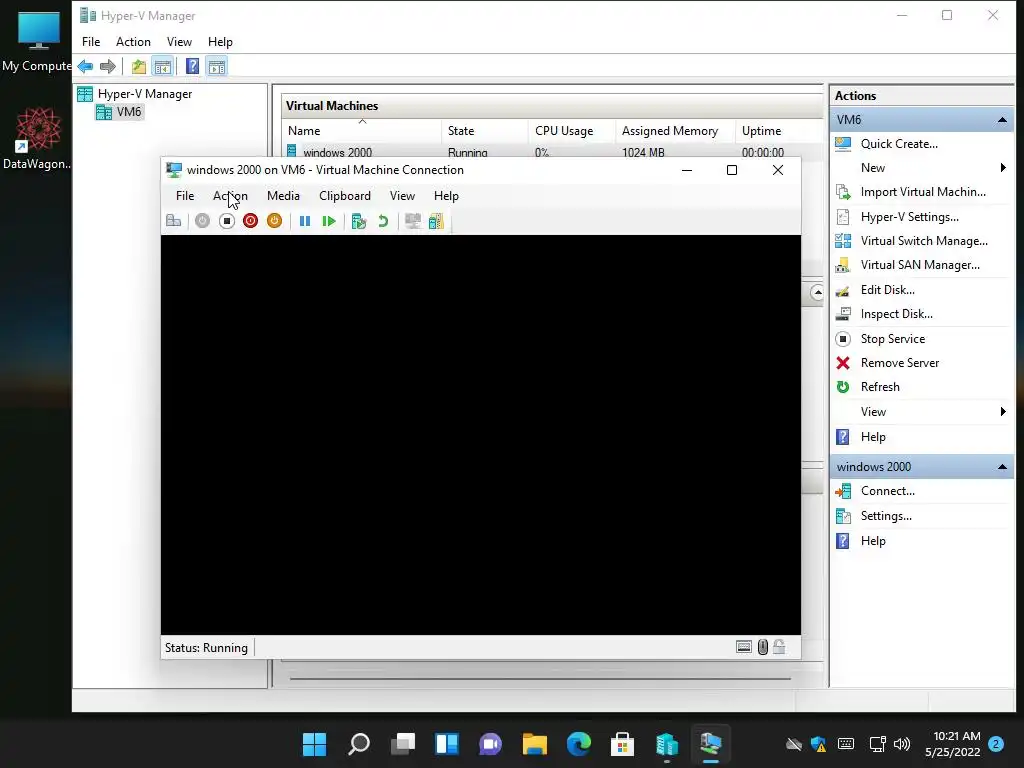
Task: Open File Explorer from the taskbar
Action: 535,744
